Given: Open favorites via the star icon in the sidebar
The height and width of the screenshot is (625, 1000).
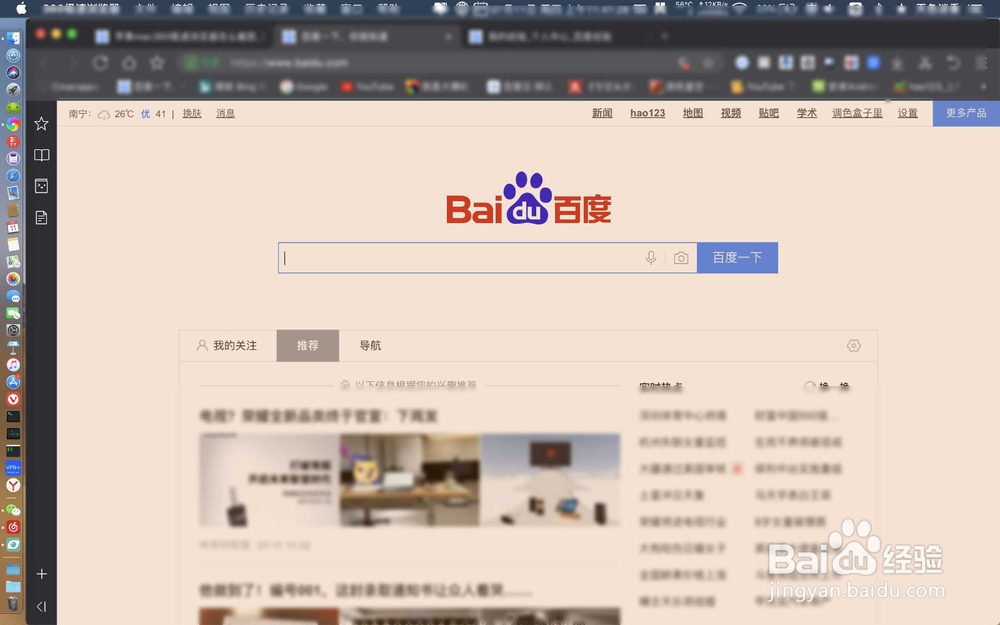Looking at the screenshot, I should (x=41, y=124).
